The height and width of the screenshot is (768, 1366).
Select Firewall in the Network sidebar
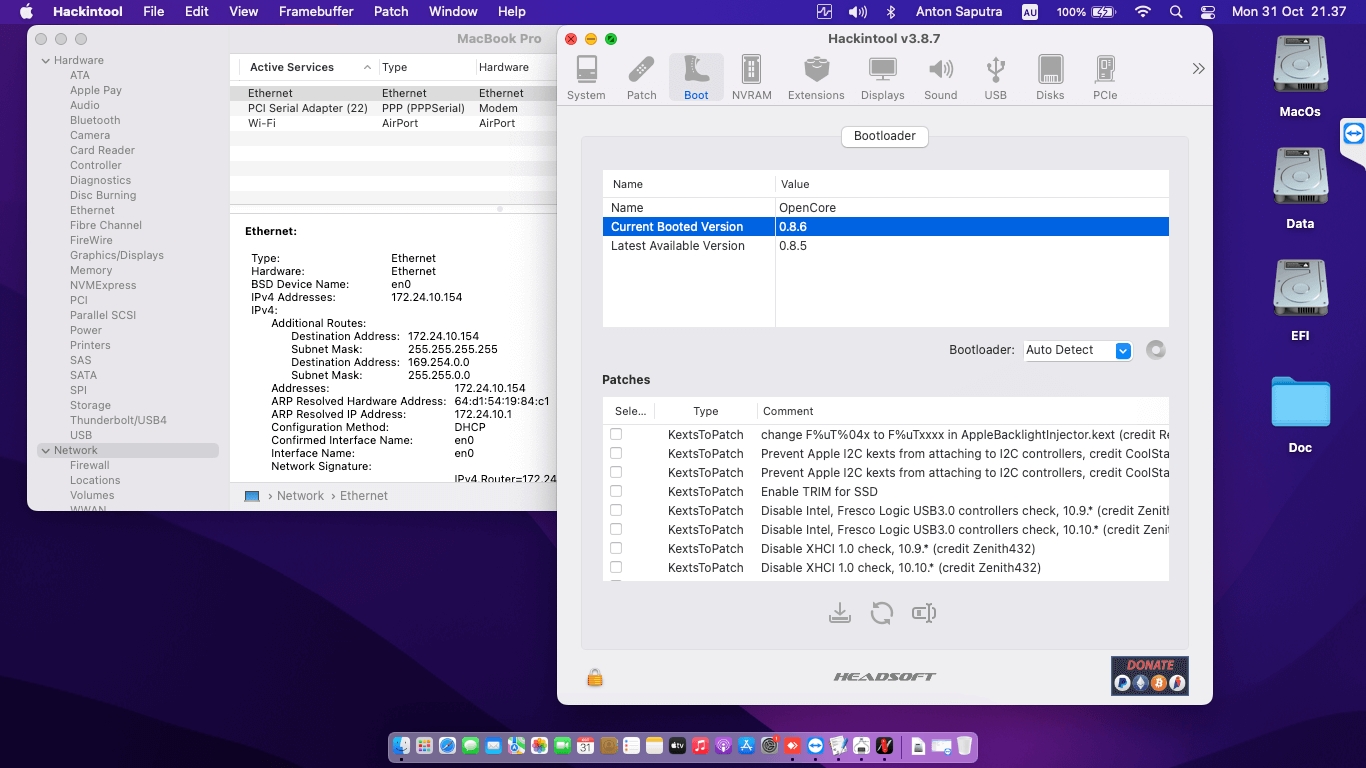(90, 465)
